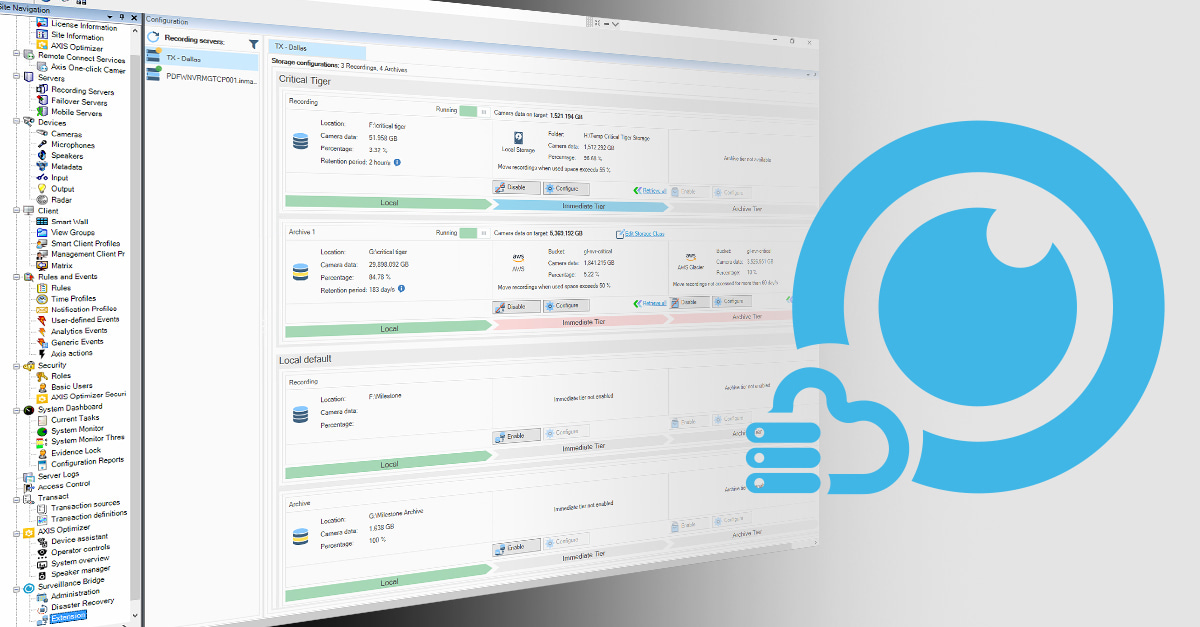Open Recording Servers in tree

coord(82,91)
